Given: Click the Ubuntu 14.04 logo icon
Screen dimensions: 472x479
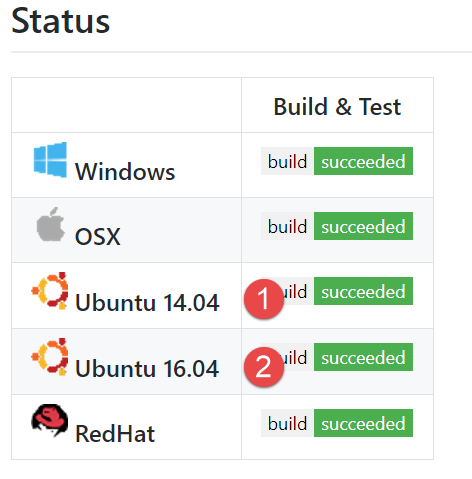Looking at the screenshot, I should (x=50, y=291).
